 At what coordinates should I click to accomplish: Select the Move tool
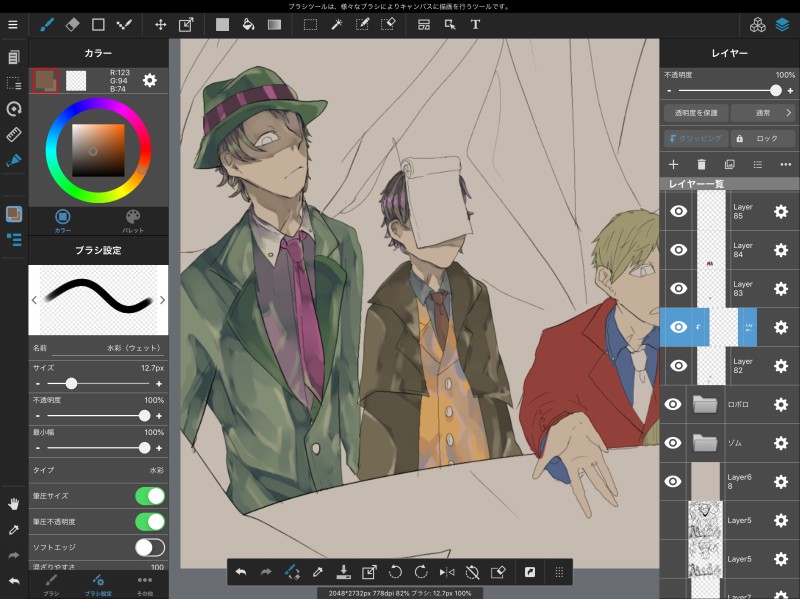[160, 24]
